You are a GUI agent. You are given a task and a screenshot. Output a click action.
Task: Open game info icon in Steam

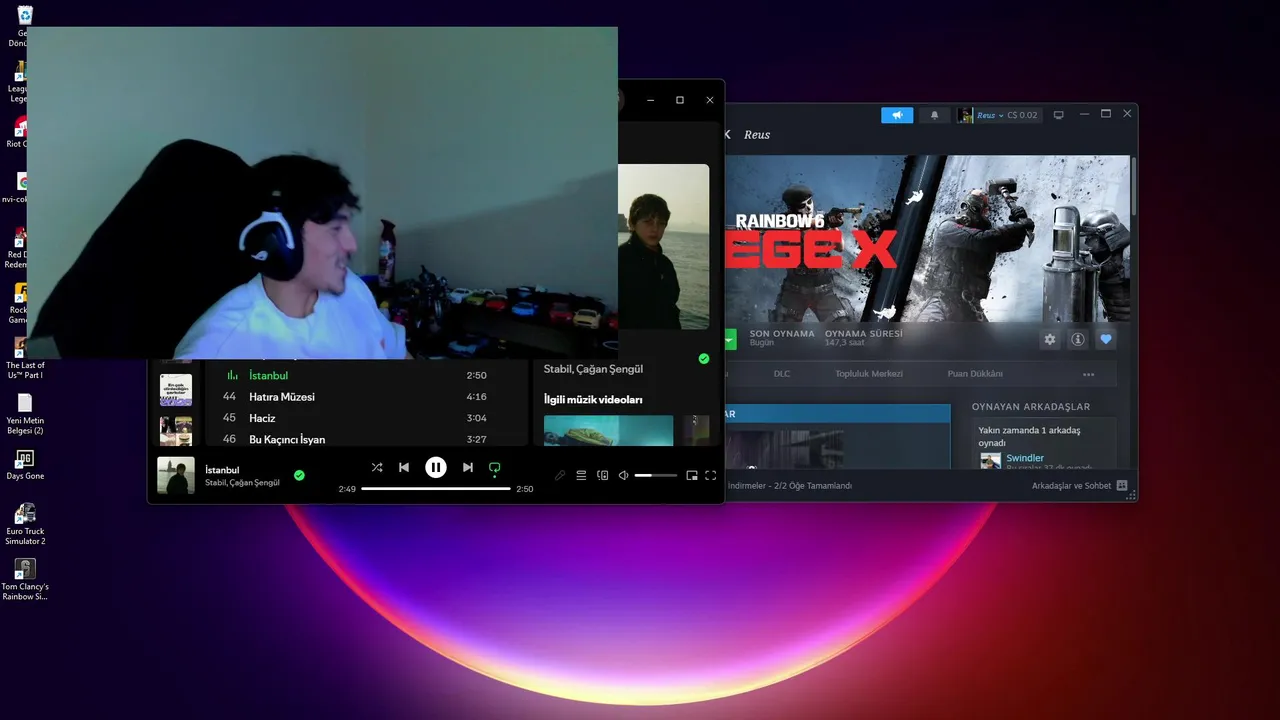point(1078,339)
